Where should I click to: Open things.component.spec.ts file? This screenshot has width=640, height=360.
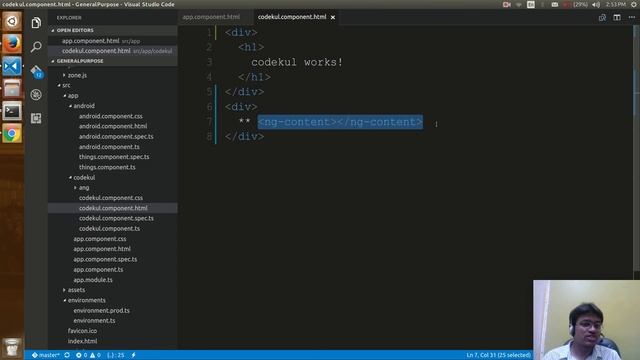(114, 157)
